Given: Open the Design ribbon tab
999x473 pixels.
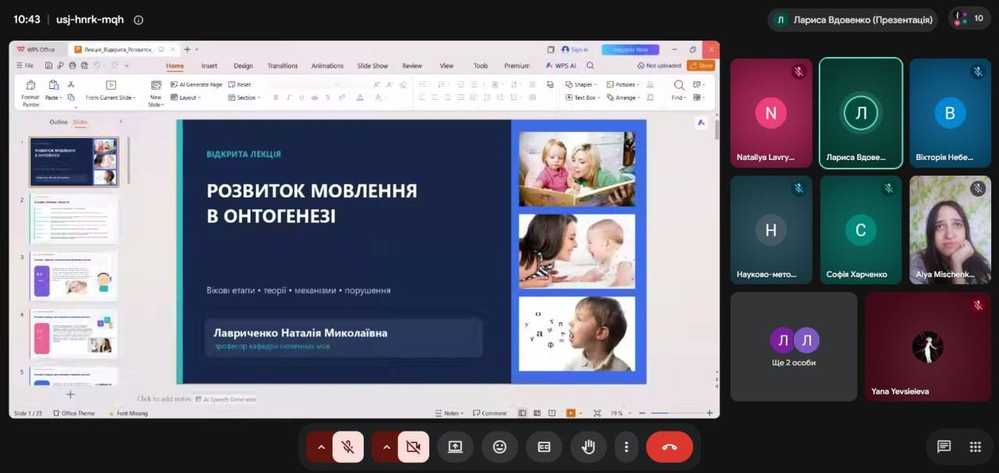Looking at the screenshot, I should pos(243,66).
